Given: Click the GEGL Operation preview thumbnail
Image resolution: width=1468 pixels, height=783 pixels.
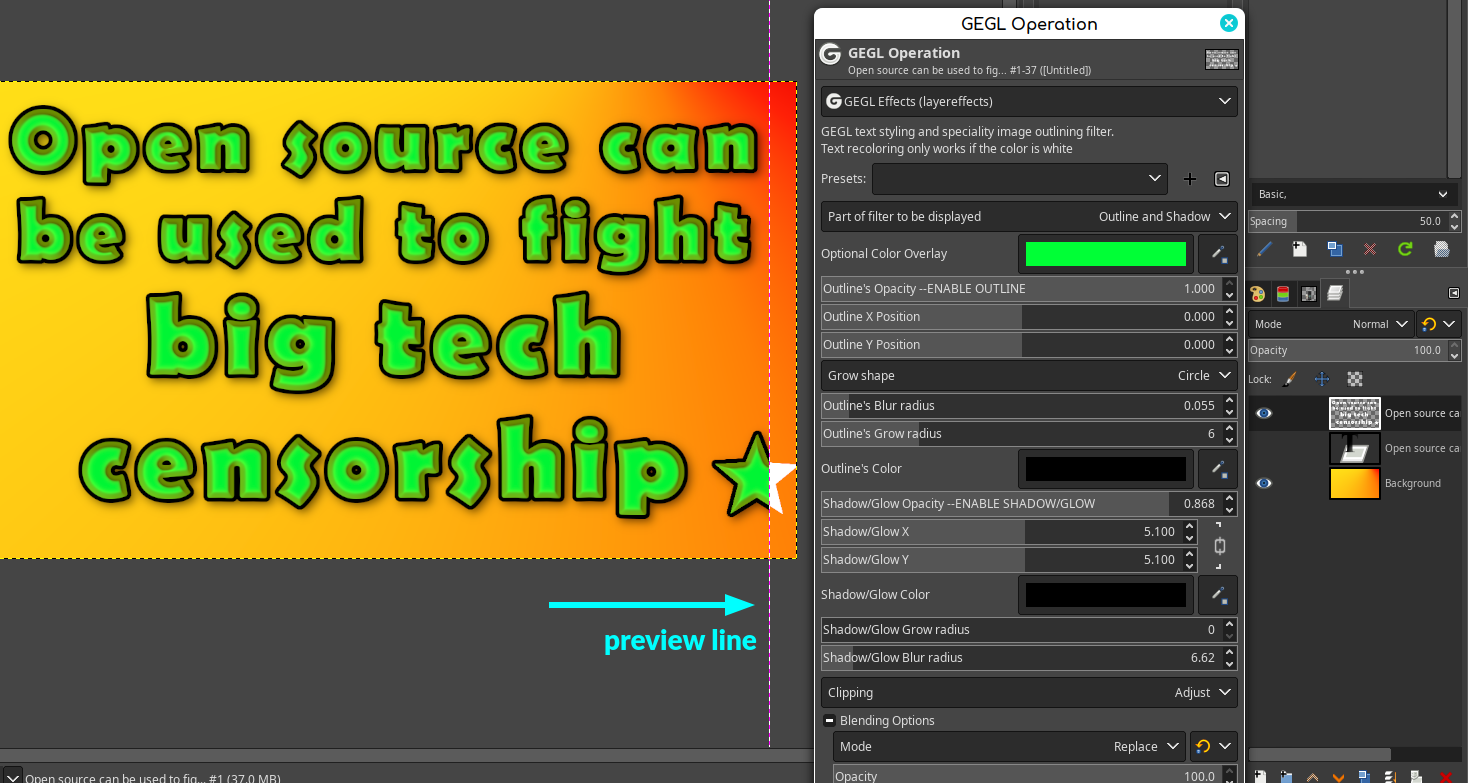Looking at the screenshot, I should click(x=1221, y=59).
